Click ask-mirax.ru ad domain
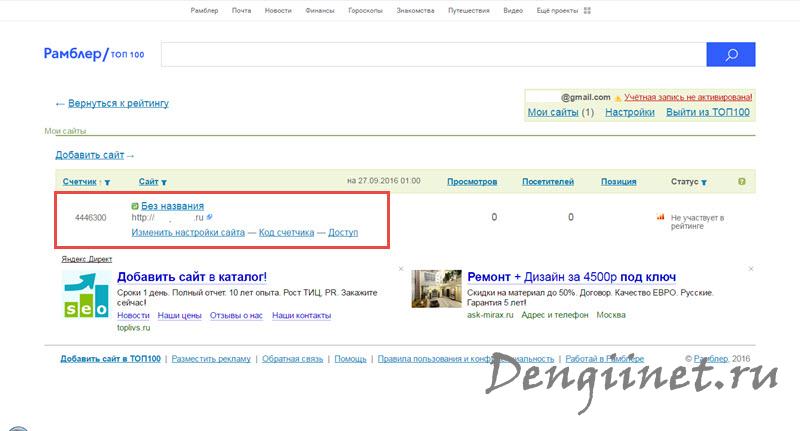The width and height of the screenshot is (800, 431). coord(490,315)
